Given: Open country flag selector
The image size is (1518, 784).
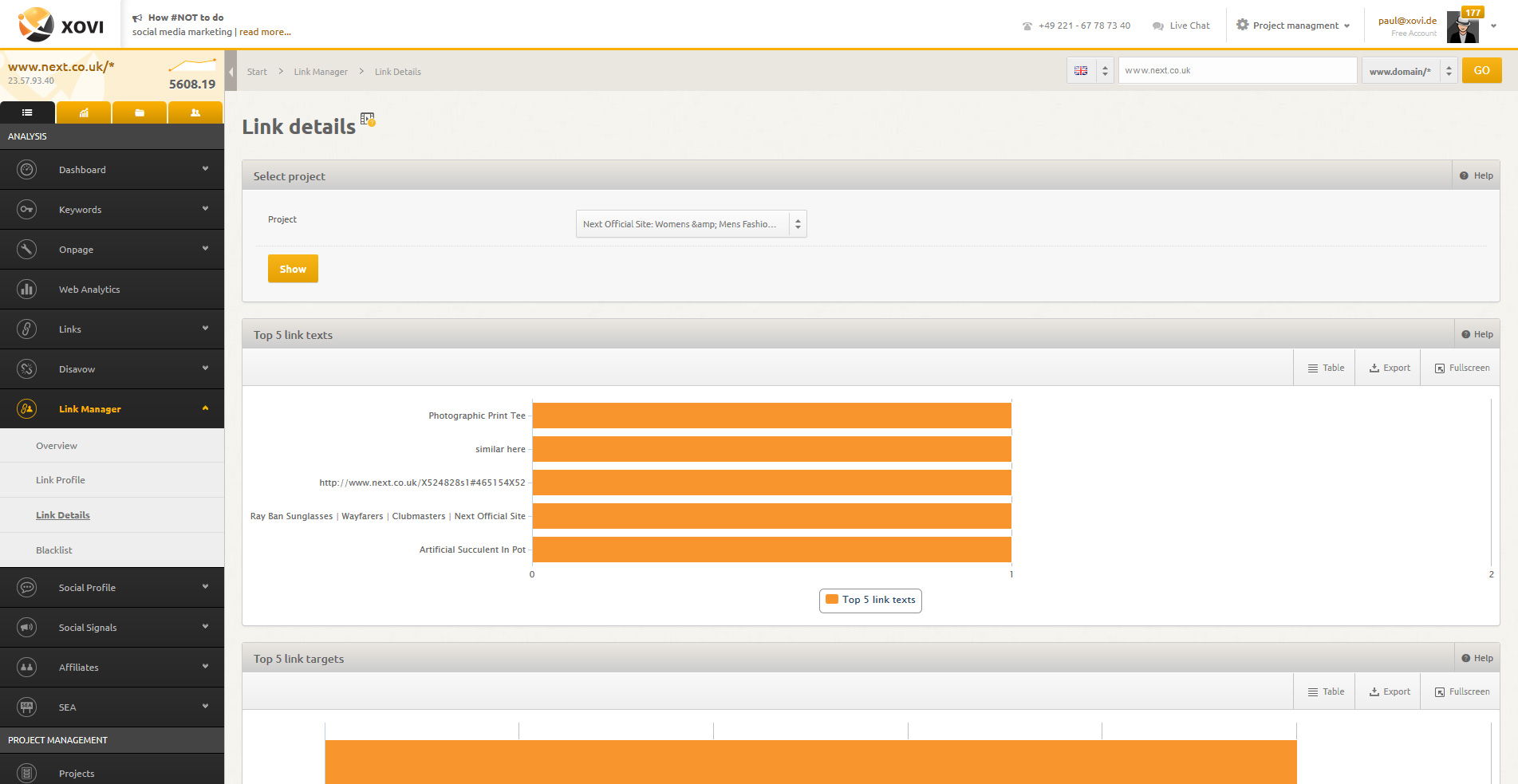Looking at the screenshot, I should point(1090,70).
